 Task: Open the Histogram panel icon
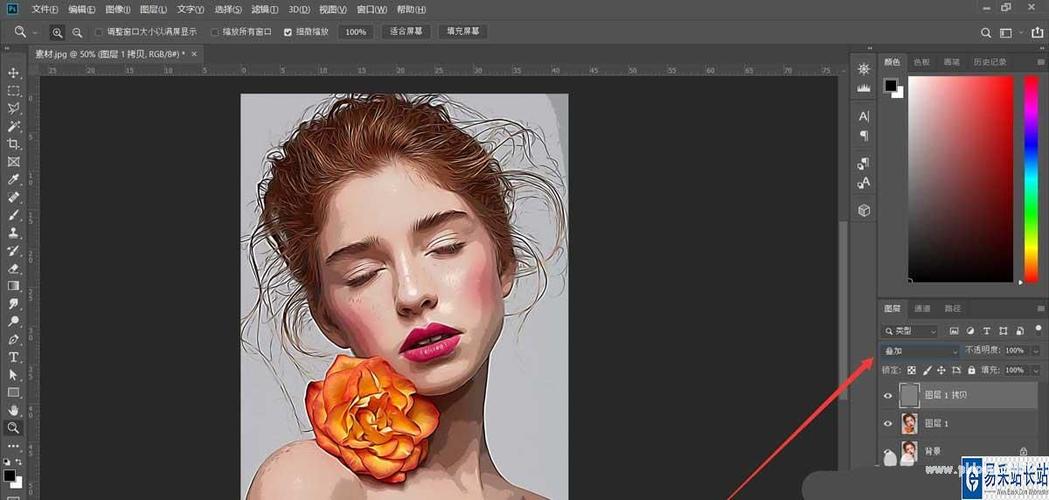click(x=864, y=88)
